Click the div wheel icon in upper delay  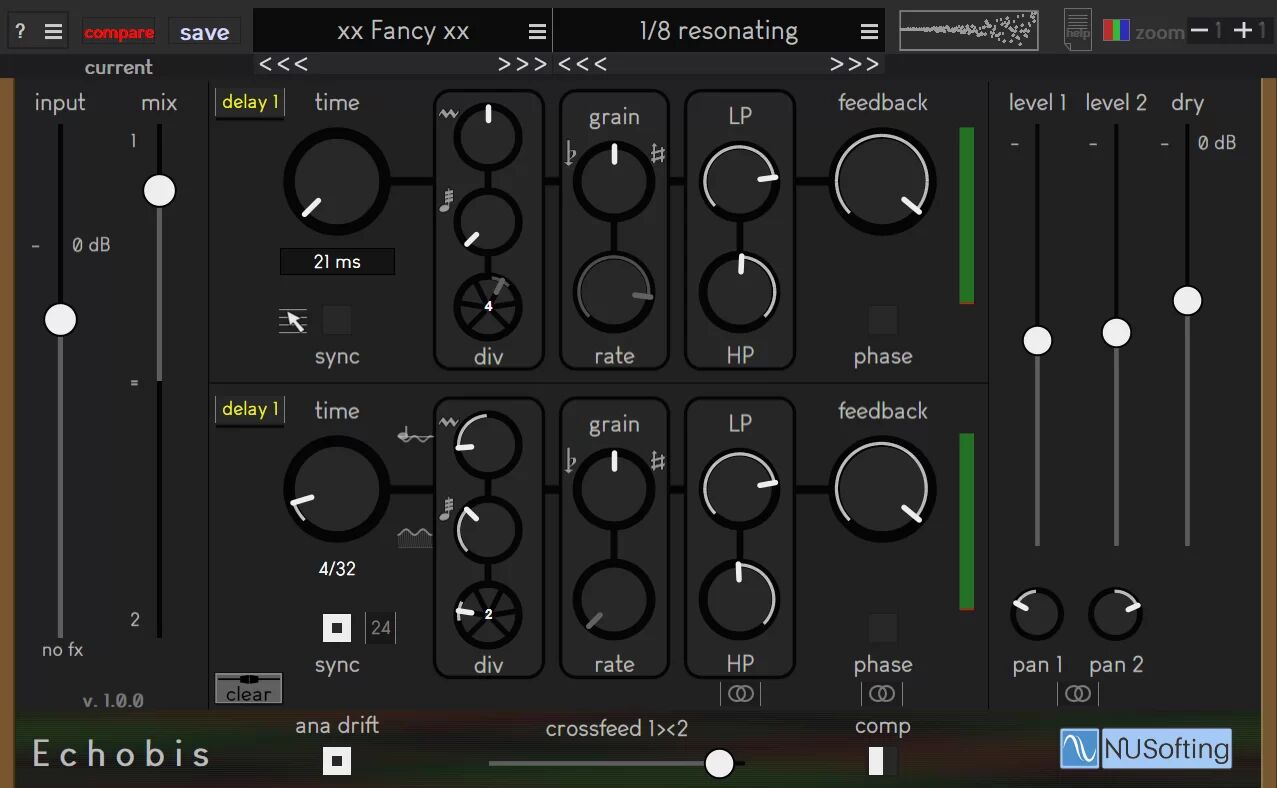[x=488, y=306]
